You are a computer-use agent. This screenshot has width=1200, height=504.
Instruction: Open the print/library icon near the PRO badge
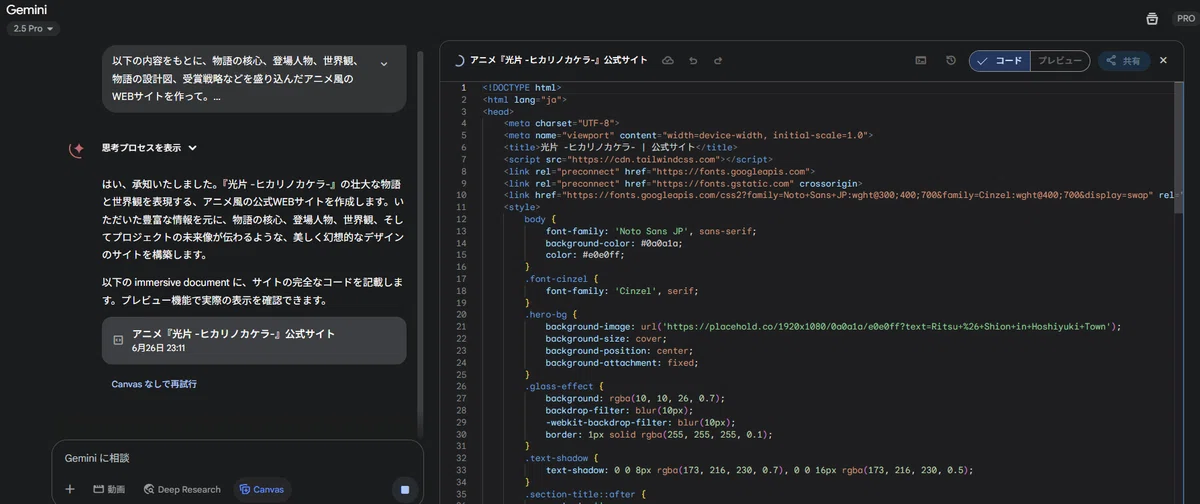click(1152, 18)
